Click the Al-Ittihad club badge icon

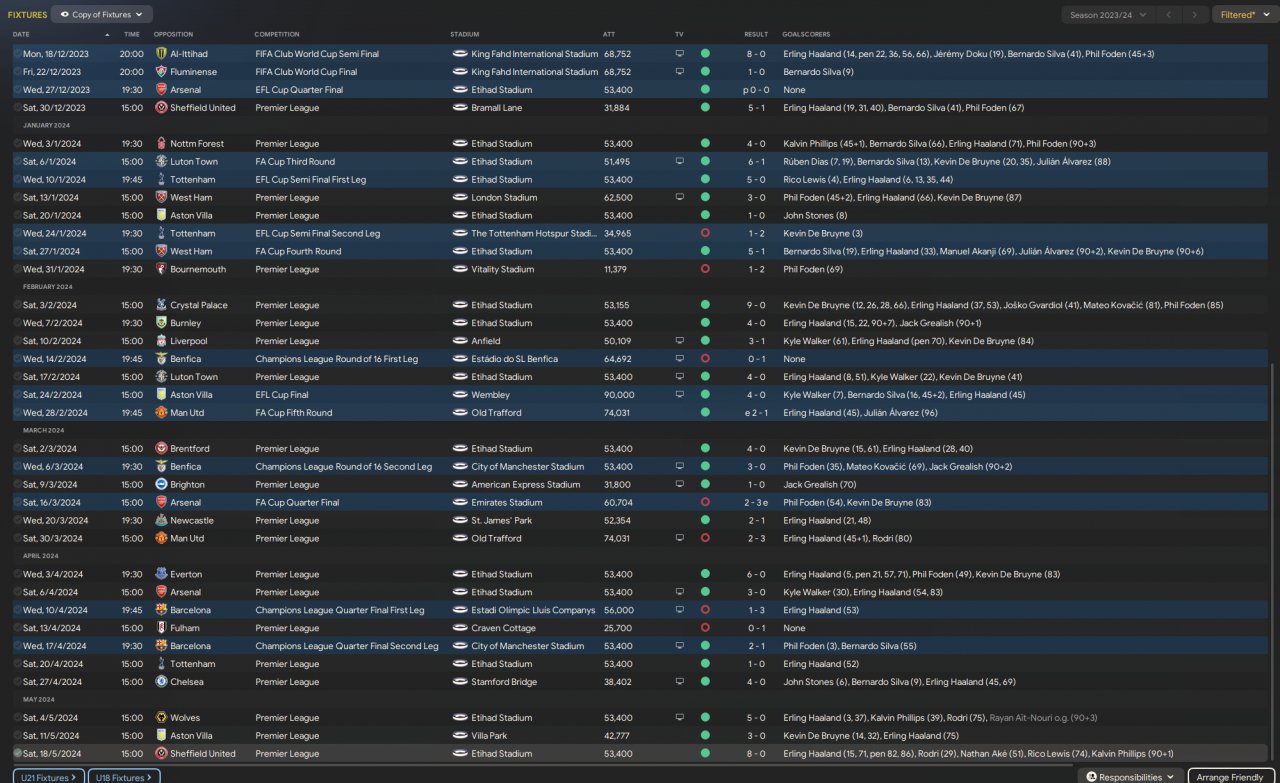pos(161,54)
